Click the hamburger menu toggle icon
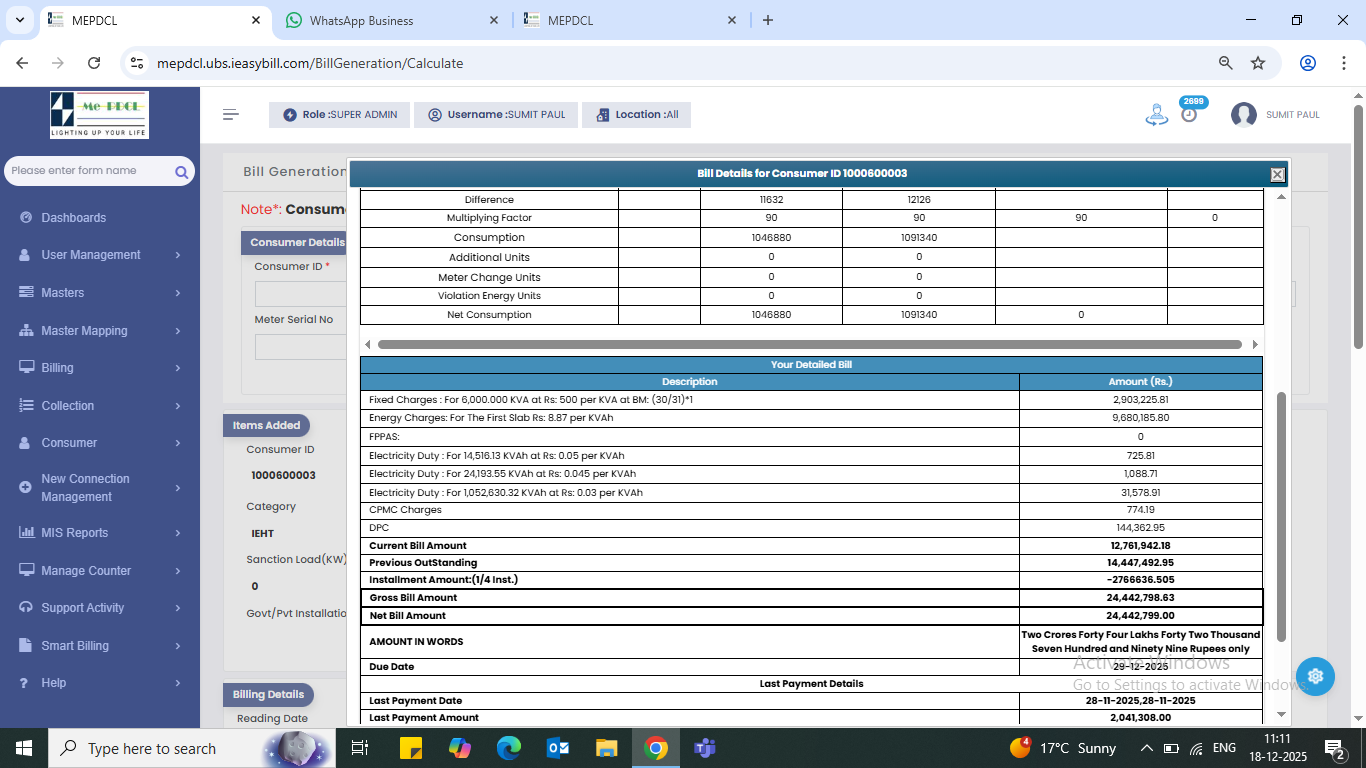Image resolution: width=1366 pixels, height=768 pixels. click(231, 114)
